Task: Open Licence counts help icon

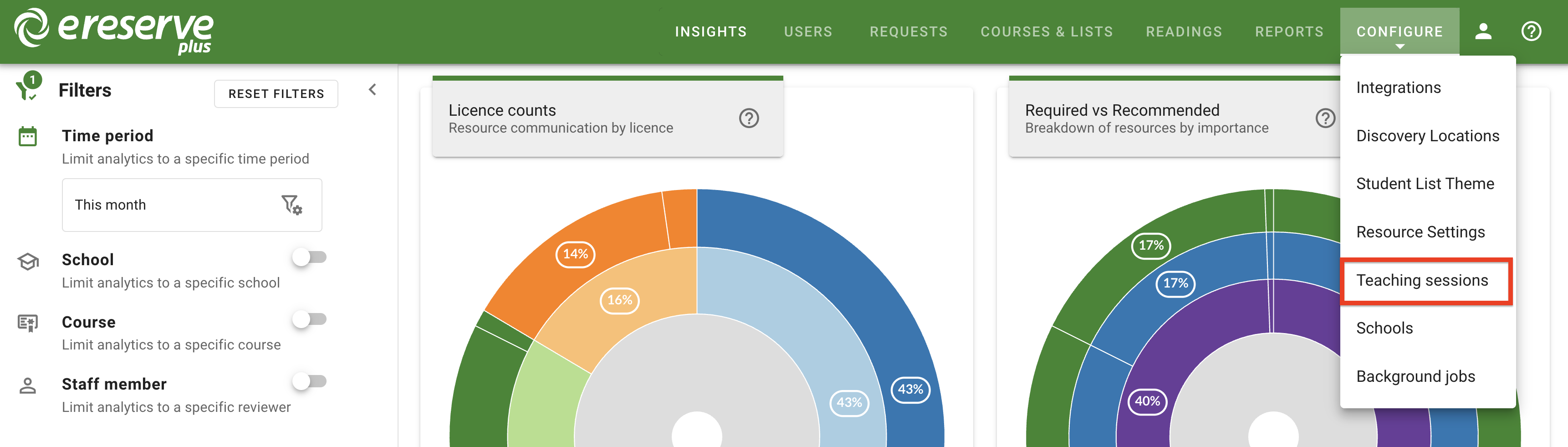Action: (748, 118)
